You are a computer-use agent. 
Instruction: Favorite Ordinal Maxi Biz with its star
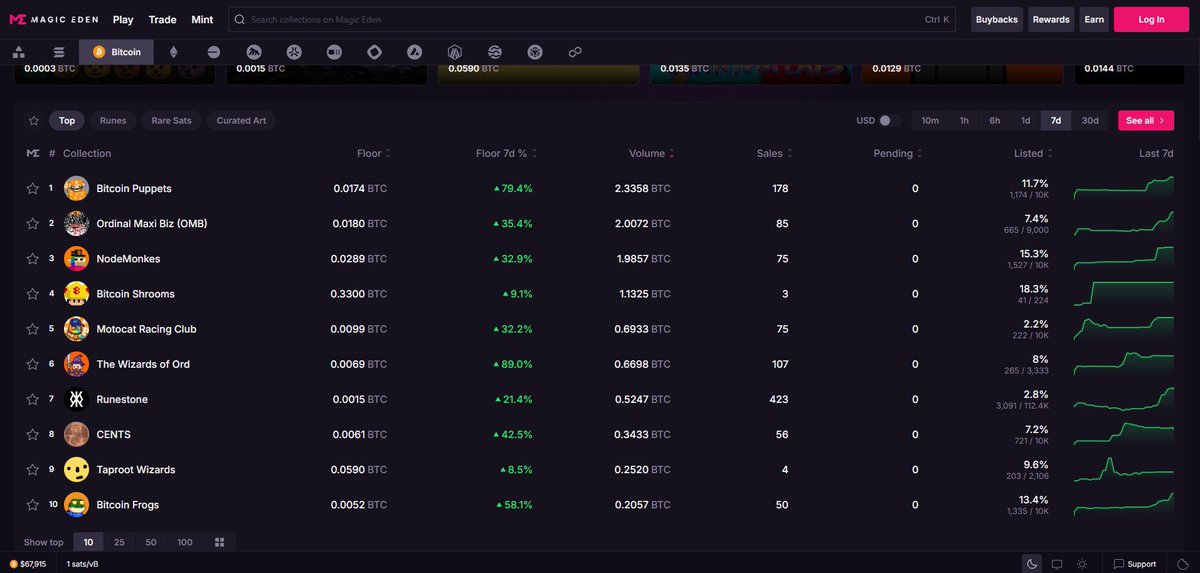coord(33,223)
